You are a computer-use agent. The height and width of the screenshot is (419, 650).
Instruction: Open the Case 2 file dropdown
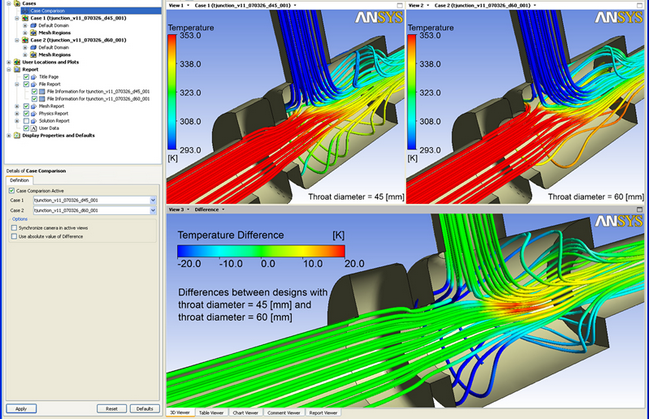(153, 211)
